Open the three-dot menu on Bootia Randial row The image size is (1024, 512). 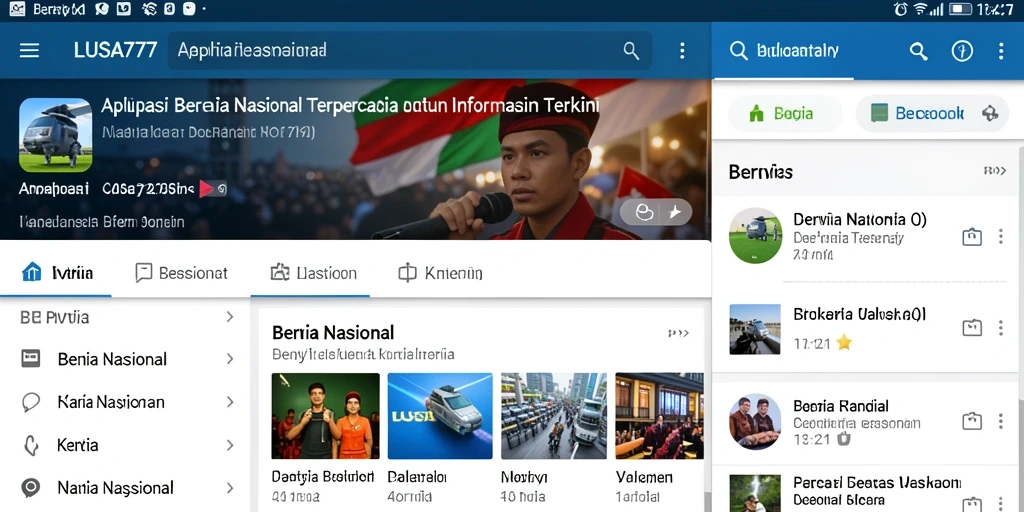pyautogui.click(x=1000, y=421)
